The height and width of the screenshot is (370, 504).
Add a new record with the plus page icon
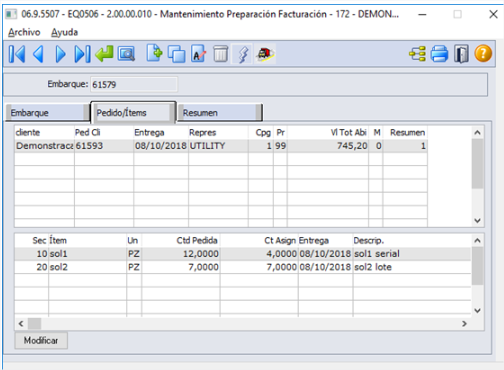click(x=154, y=53)
